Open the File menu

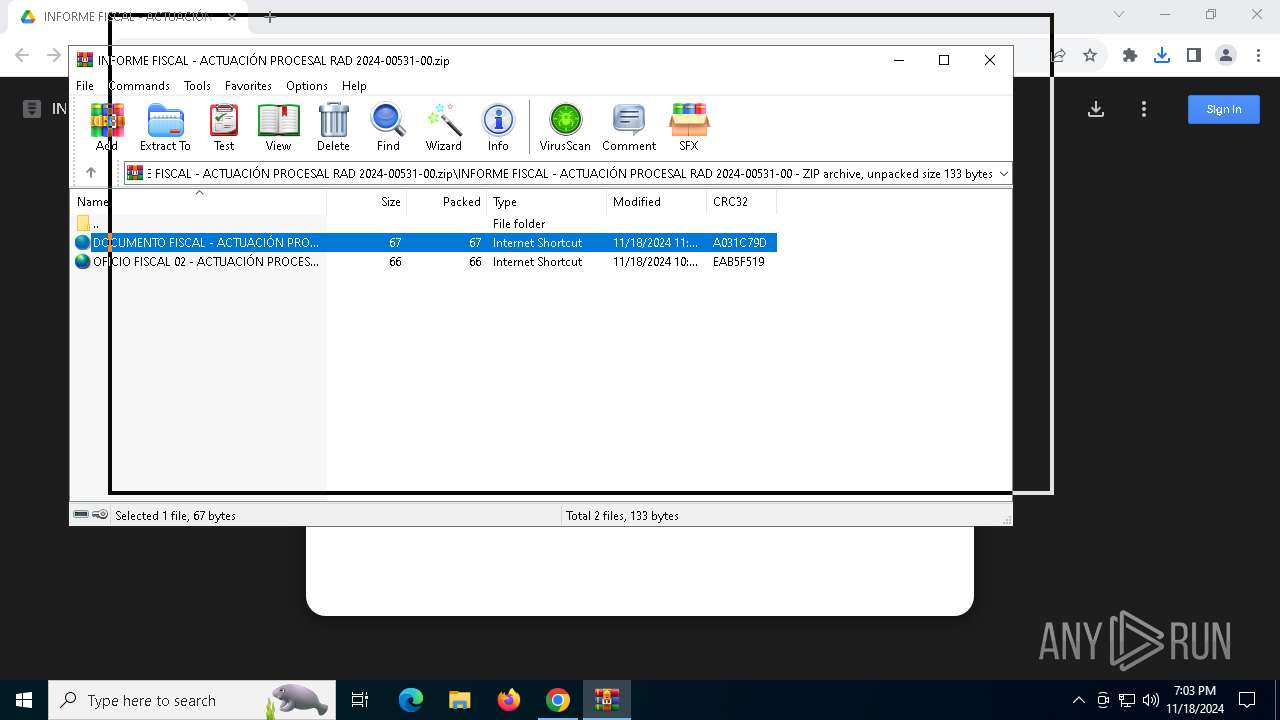tap(85, 86)
